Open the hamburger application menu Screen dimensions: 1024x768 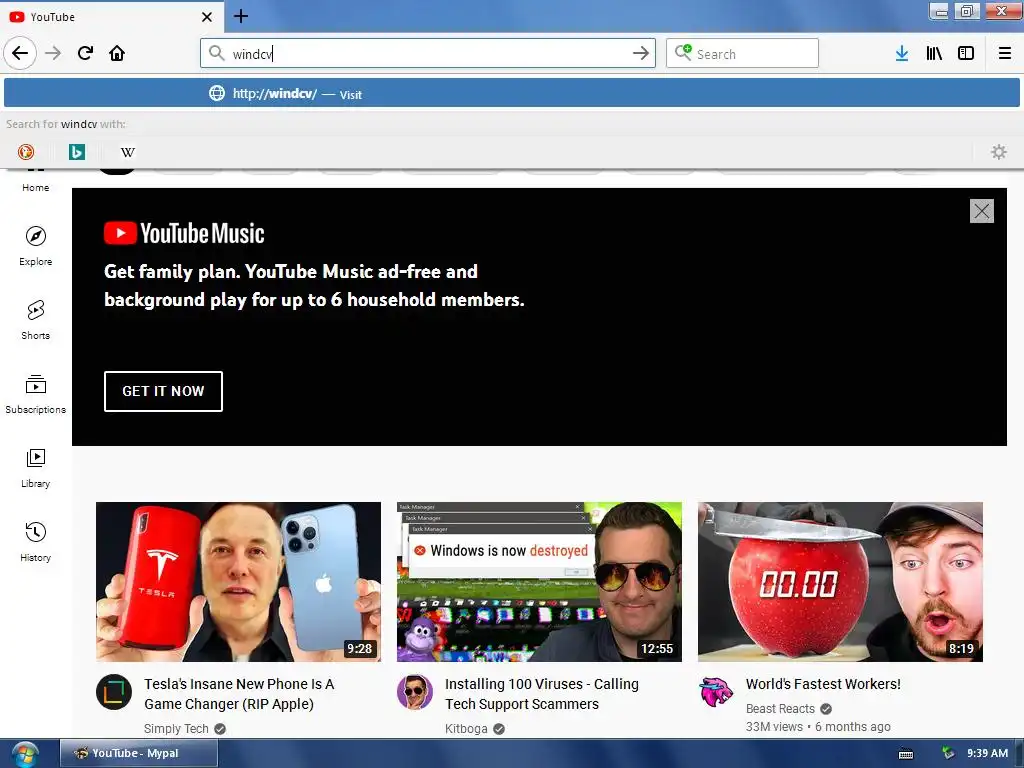(x=1004, y=53)
